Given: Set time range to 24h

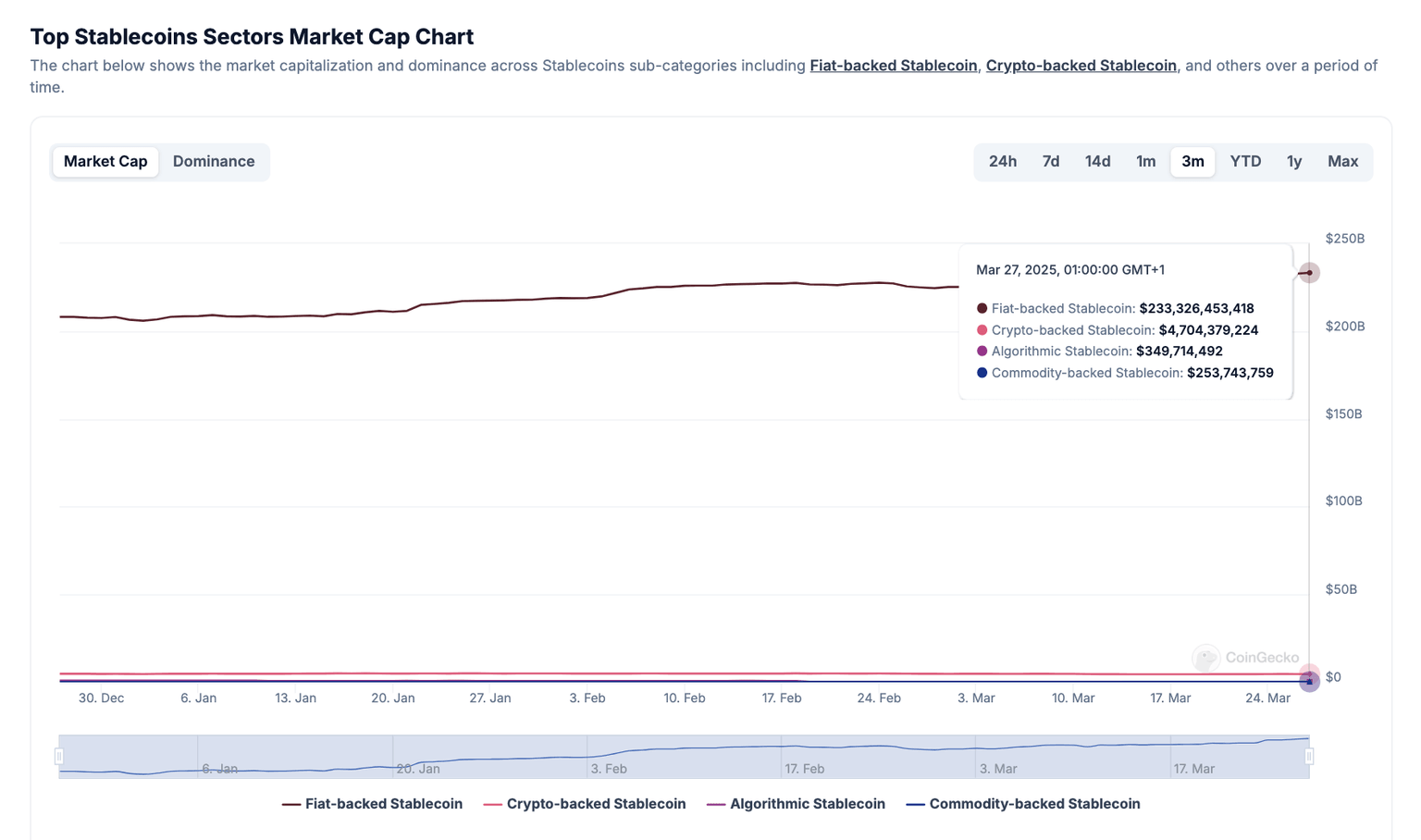Looking at the screenshot, I should tap(1002, 162).
